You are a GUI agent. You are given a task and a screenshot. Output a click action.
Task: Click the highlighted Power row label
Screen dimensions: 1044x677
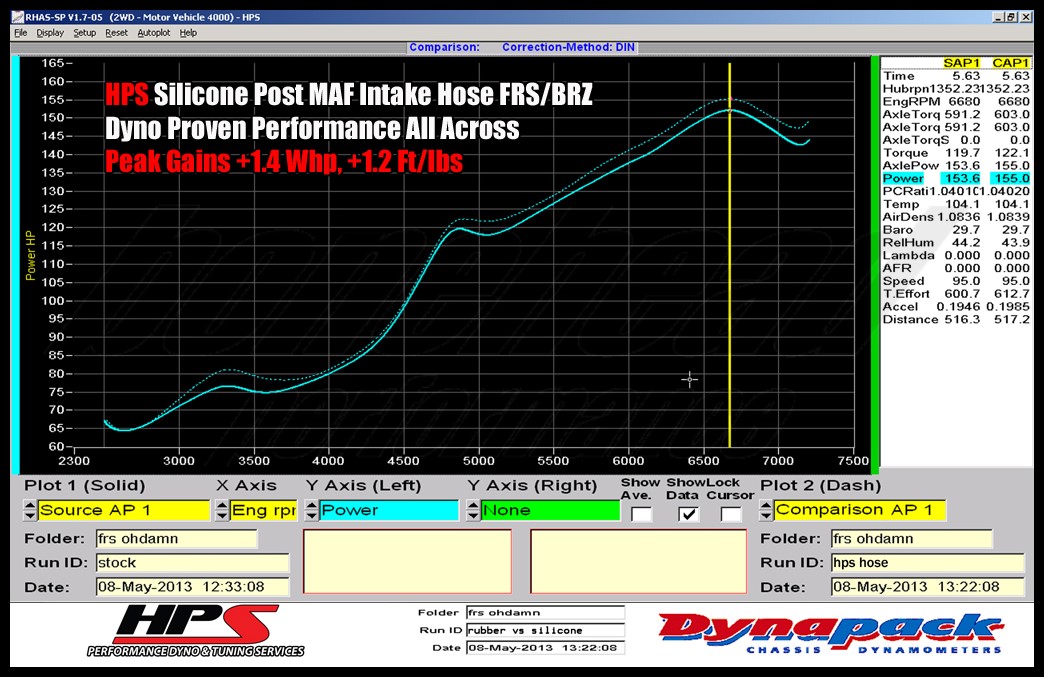pyautogui.click(x=904, y=178)
